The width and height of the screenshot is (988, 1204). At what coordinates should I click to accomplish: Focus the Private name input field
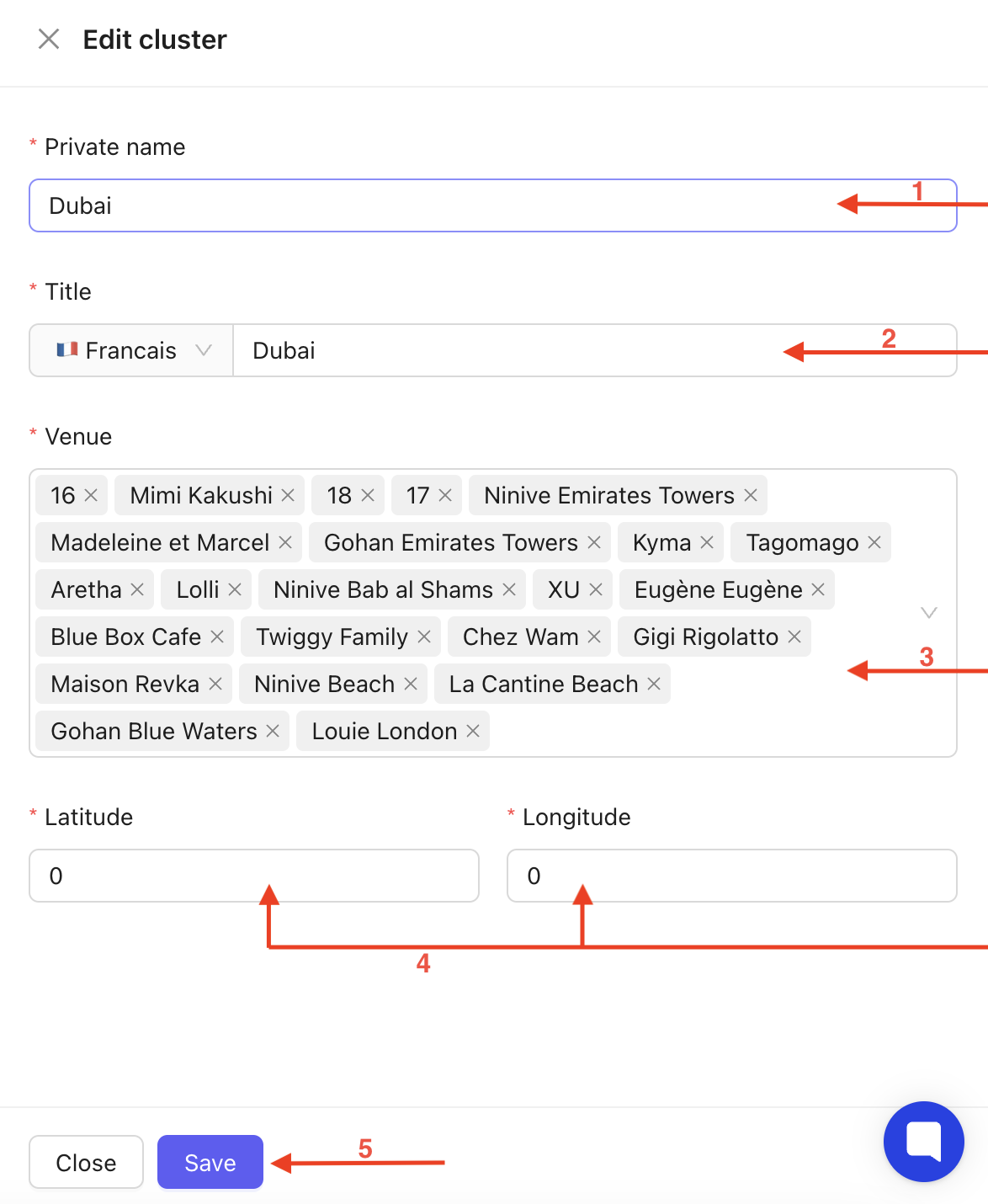pos(421,205)
